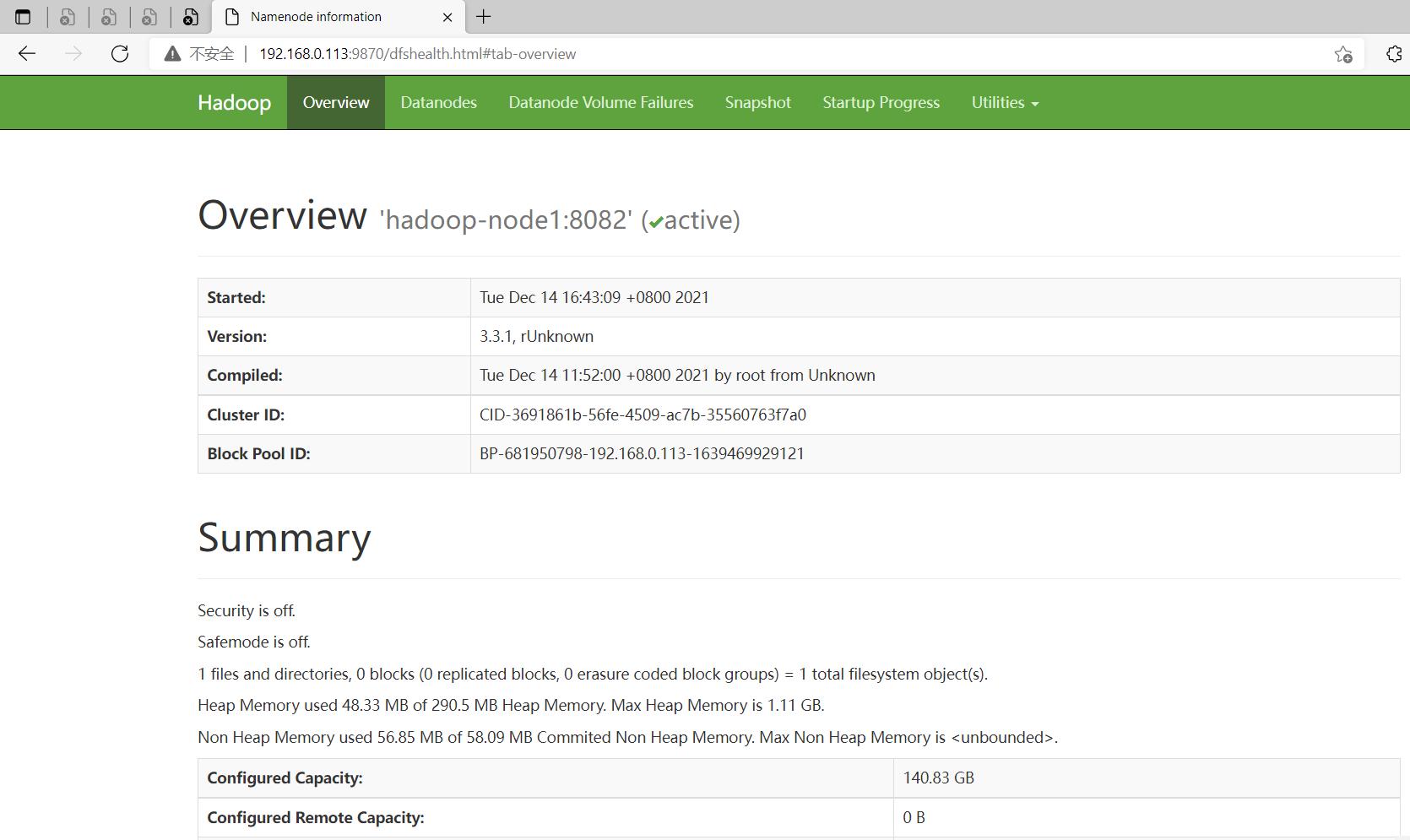The width and height of the screenshot is (1410, 840).
Task: Click the green active checkmark icon
Action: pos(655,221)
